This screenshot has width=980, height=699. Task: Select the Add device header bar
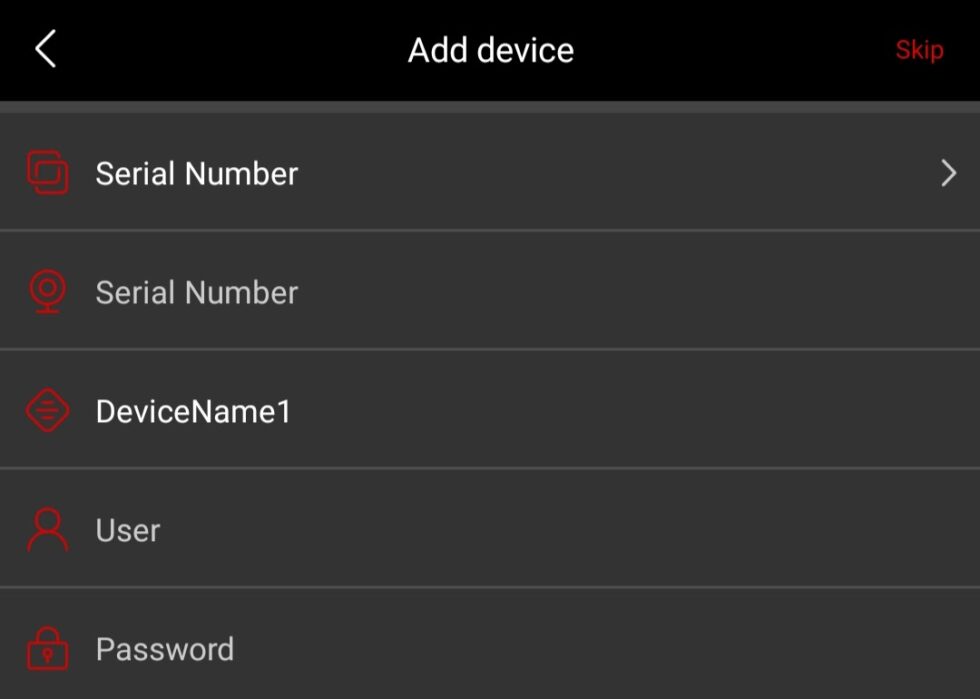(490, 49)
